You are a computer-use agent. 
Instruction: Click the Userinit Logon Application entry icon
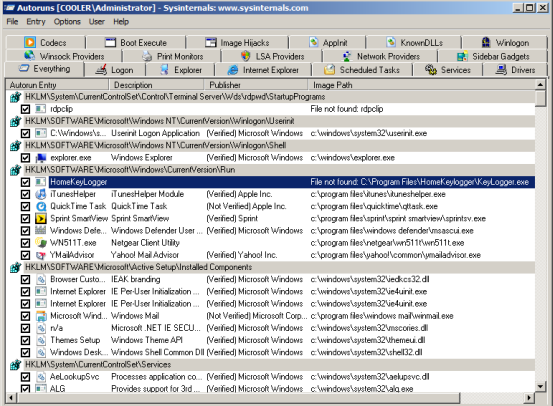click(41, 133)
